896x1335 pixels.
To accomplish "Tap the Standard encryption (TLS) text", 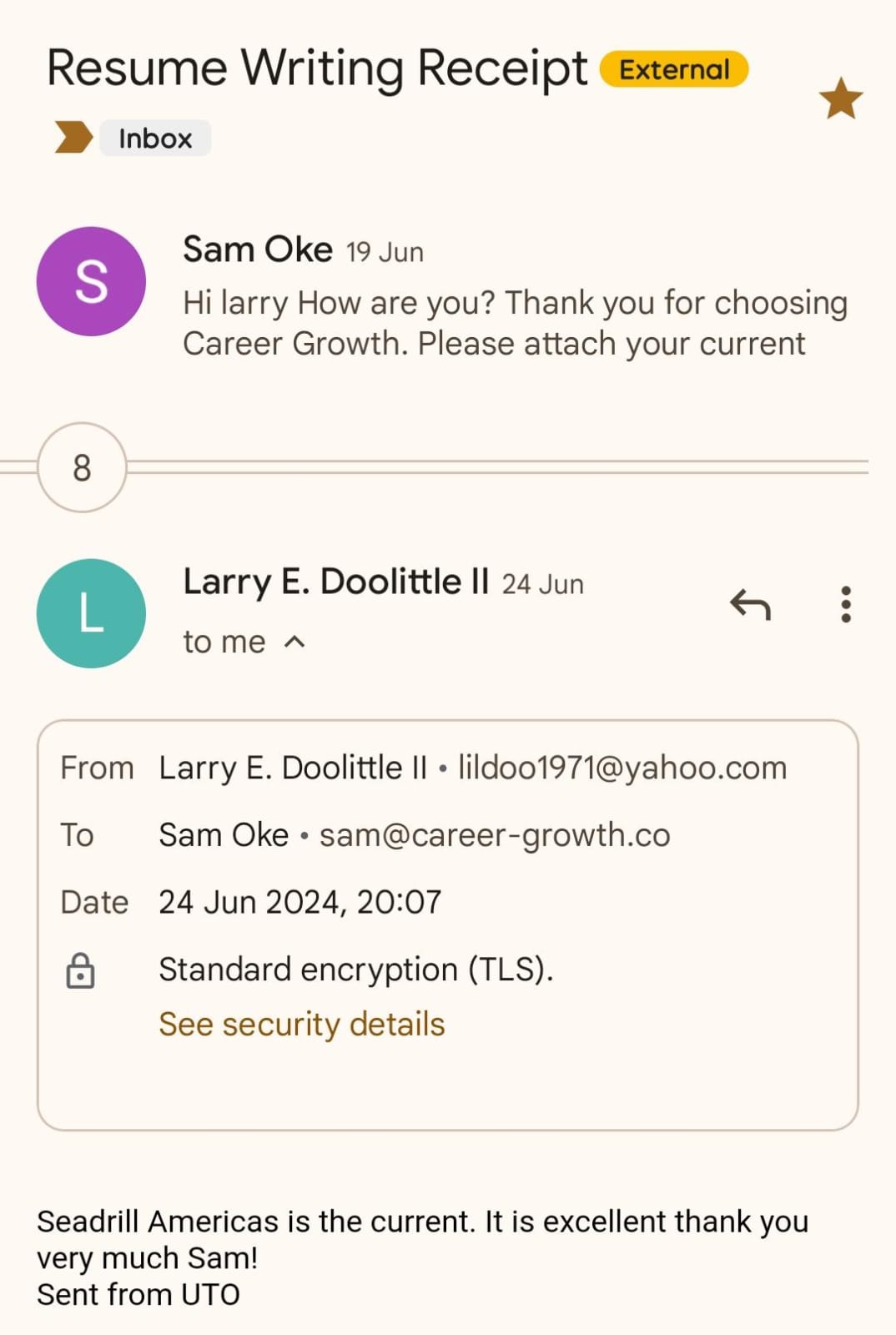I will tap(355, 970).
